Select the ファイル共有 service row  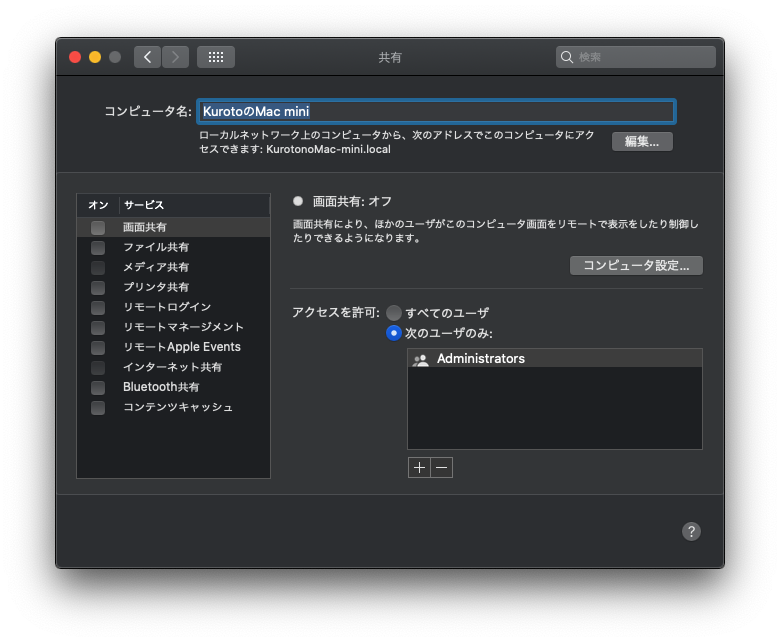point(174,247)
